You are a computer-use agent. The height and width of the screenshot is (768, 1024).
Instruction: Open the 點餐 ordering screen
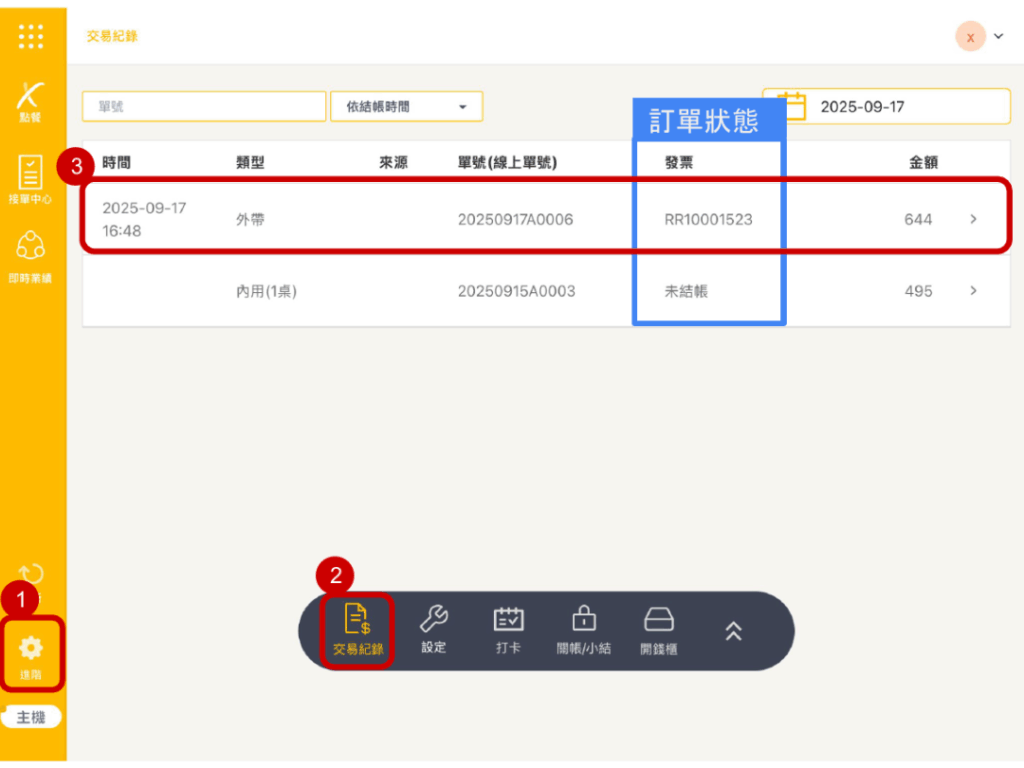[31, 103]
